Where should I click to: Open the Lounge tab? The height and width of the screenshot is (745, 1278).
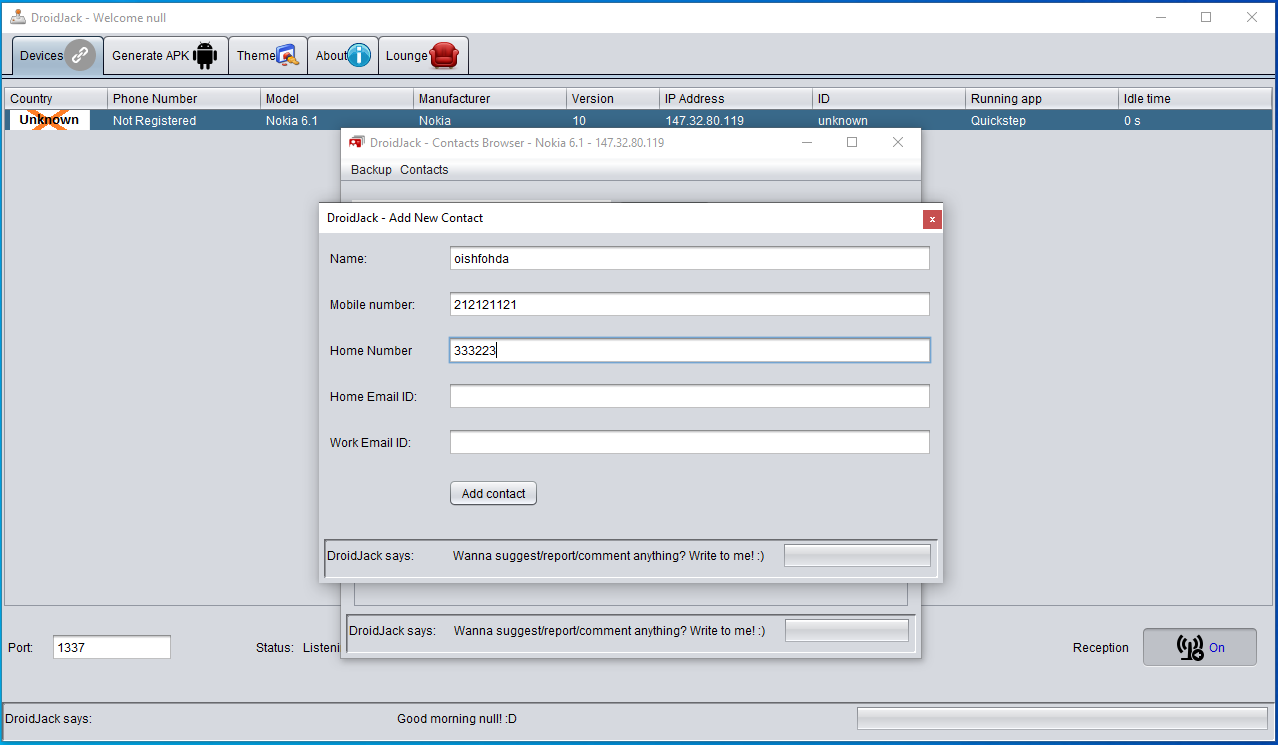(423, 56)
